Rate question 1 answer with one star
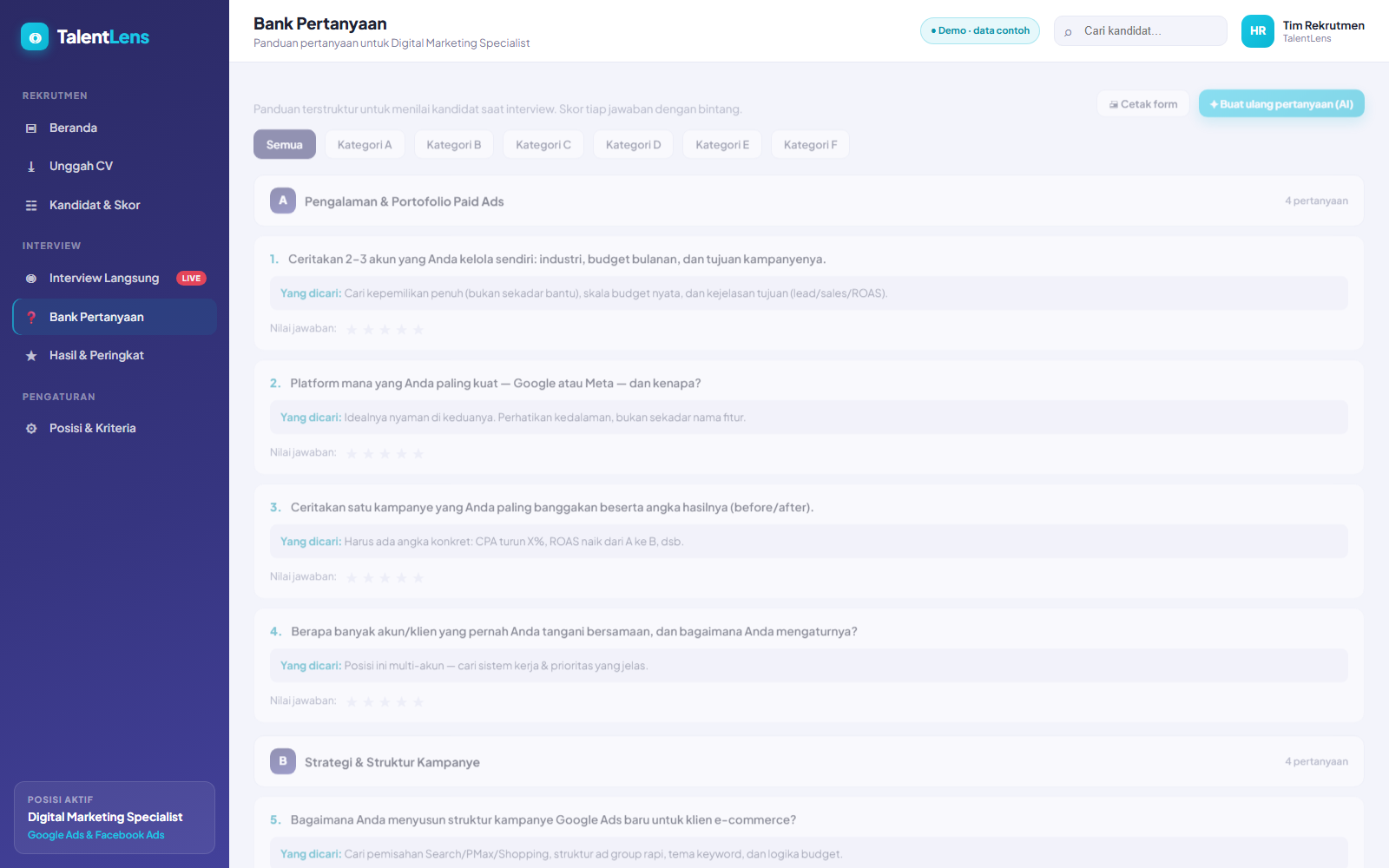This screenshot has width=1389, height=868. (x=352, y=329)
